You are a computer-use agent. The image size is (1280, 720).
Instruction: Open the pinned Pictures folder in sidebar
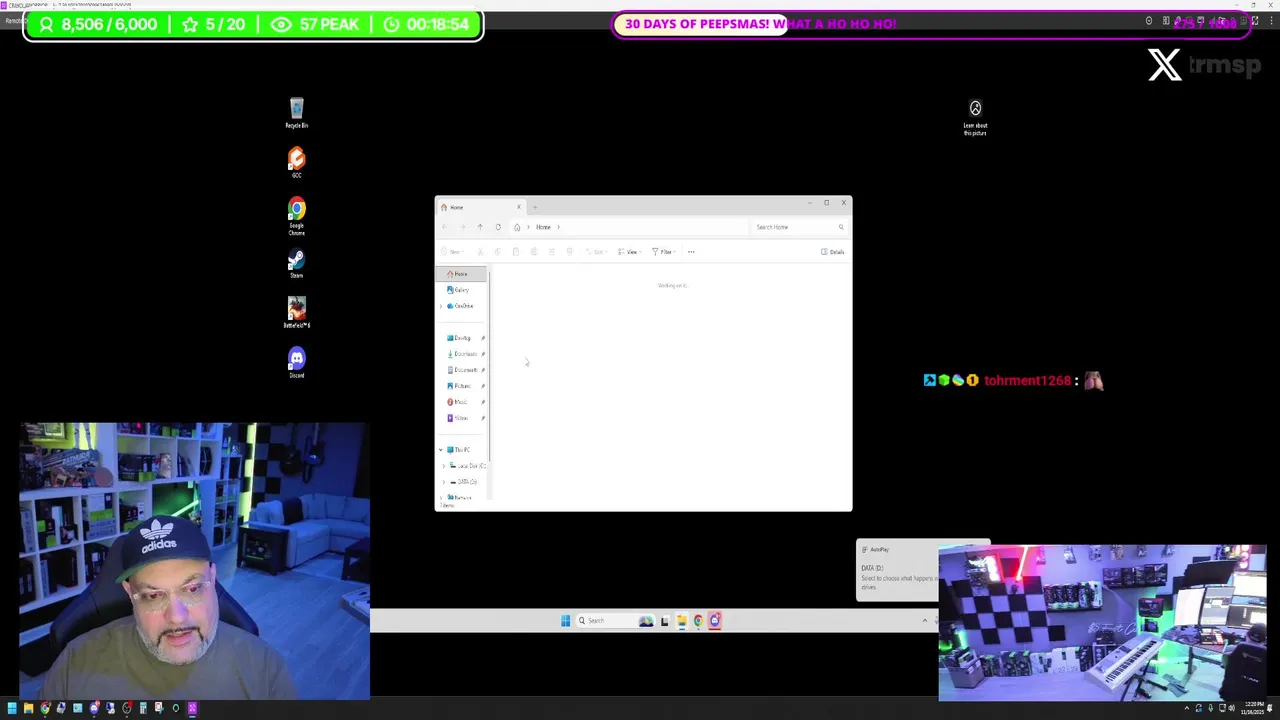coord(461,386)
